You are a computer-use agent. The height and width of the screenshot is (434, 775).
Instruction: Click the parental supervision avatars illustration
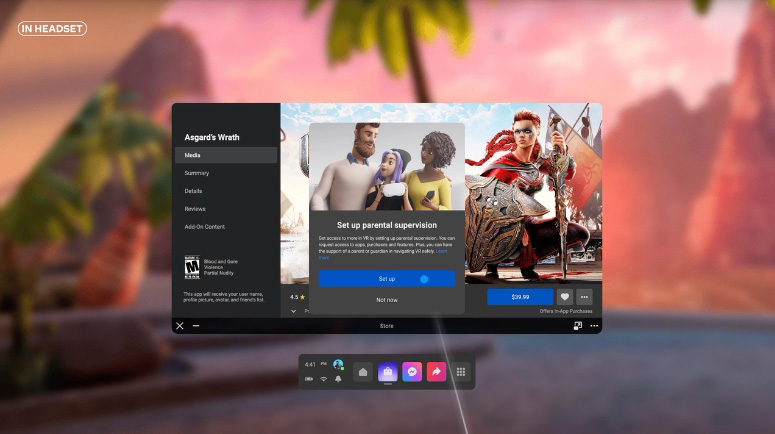point(387,167)
